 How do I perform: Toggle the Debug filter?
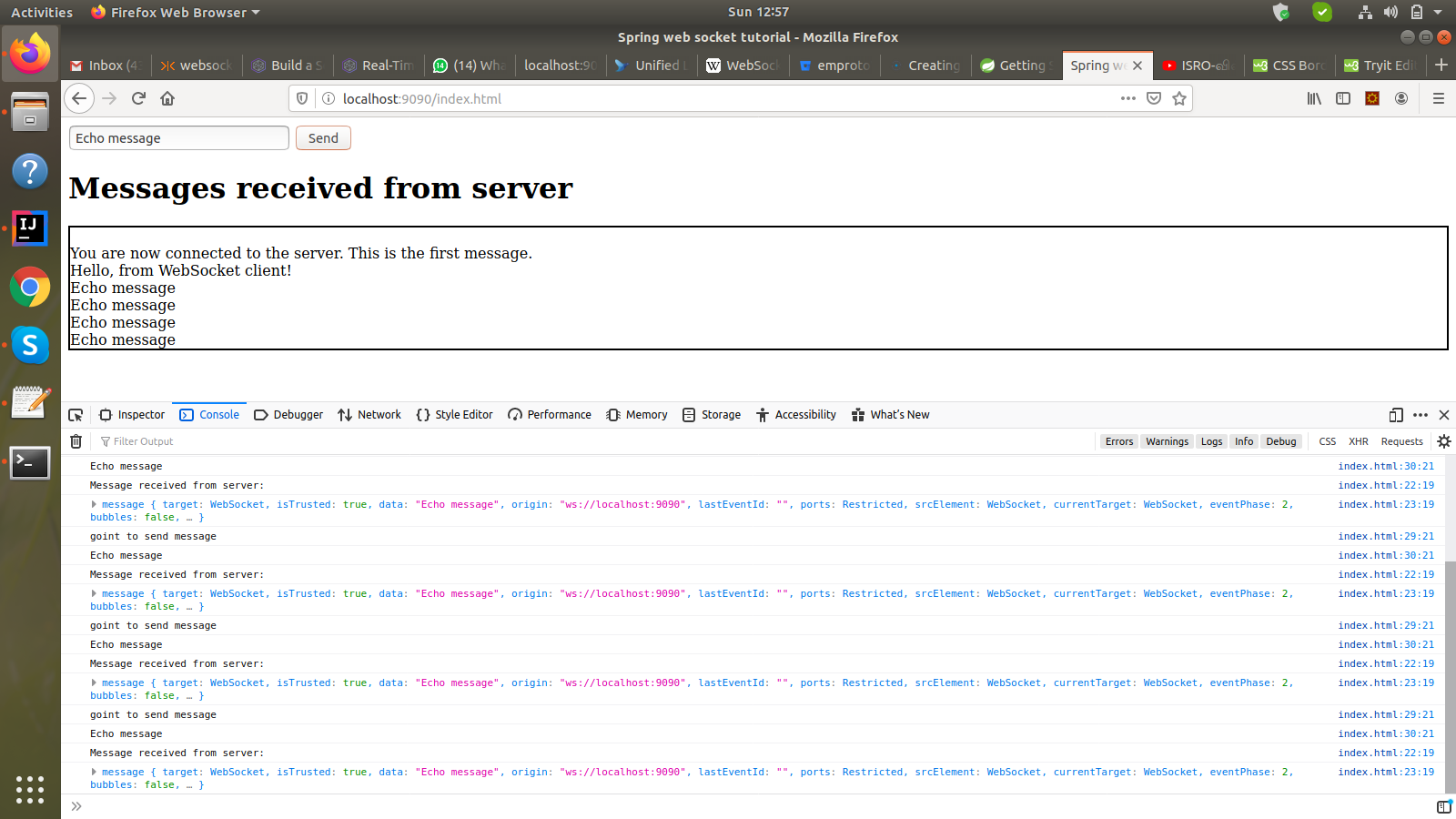(x=1281, y=441)
